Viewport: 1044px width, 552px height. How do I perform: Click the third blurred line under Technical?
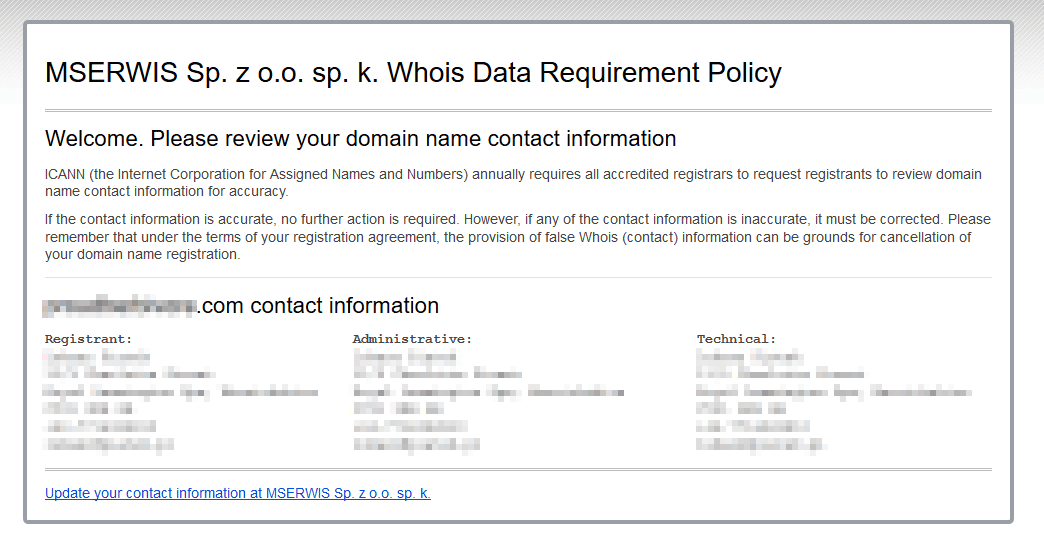click(833, 391)
